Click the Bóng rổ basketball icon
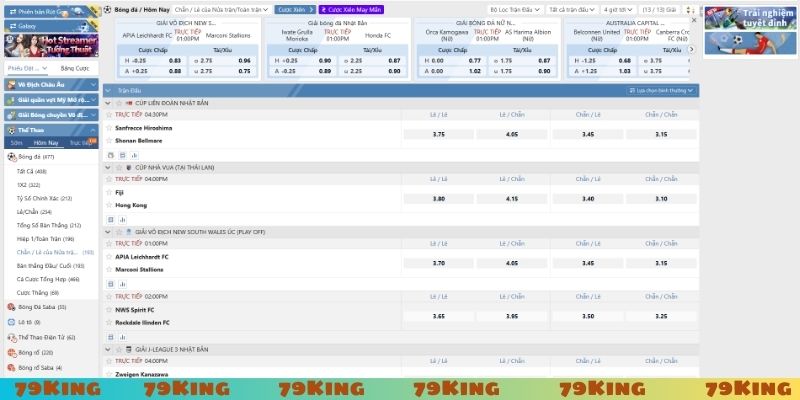Viewport: 800px width, 400px height. (11, 352)
